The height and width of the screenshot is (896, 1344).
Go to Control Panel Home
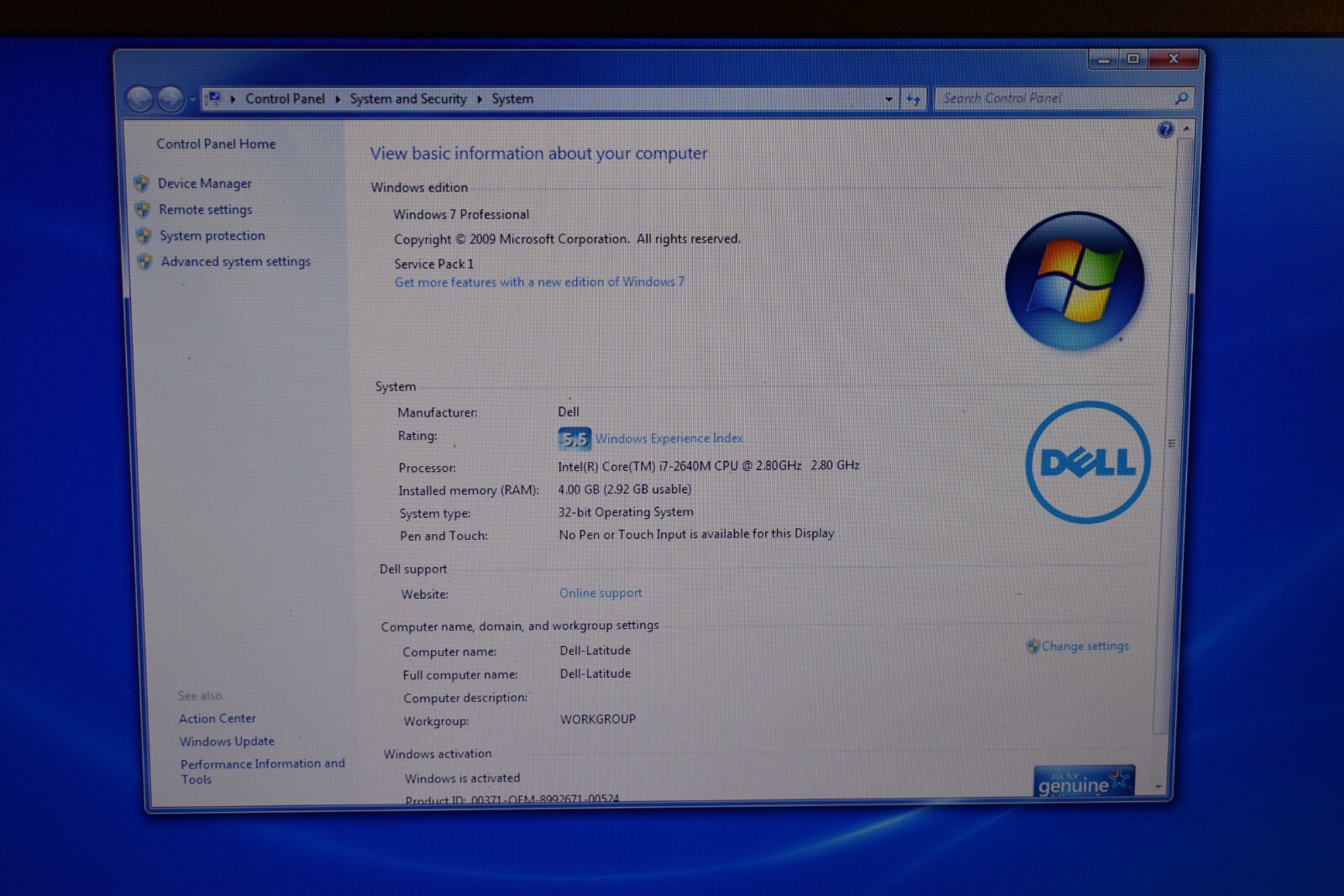pos(216,144)
